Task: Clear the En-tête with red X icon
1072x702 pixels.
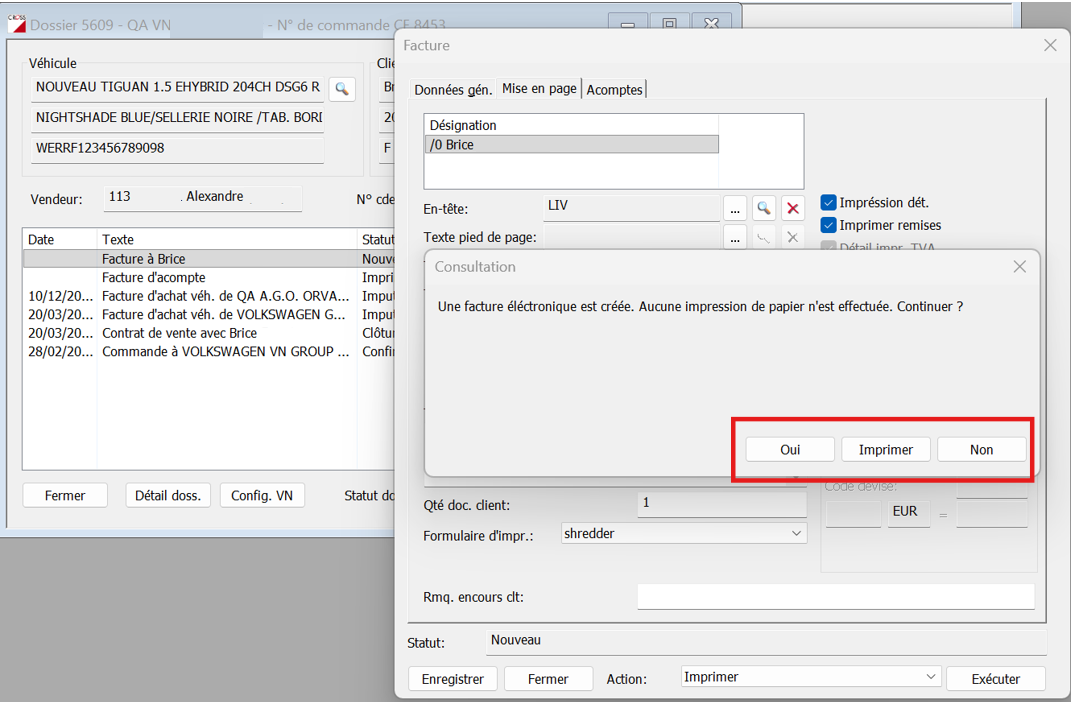Action: tap(793, 208)
